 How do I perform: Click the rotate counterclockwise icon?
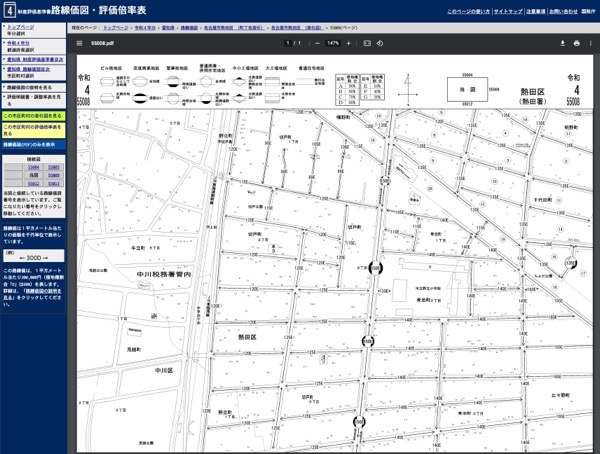click(x=380, y=43)
